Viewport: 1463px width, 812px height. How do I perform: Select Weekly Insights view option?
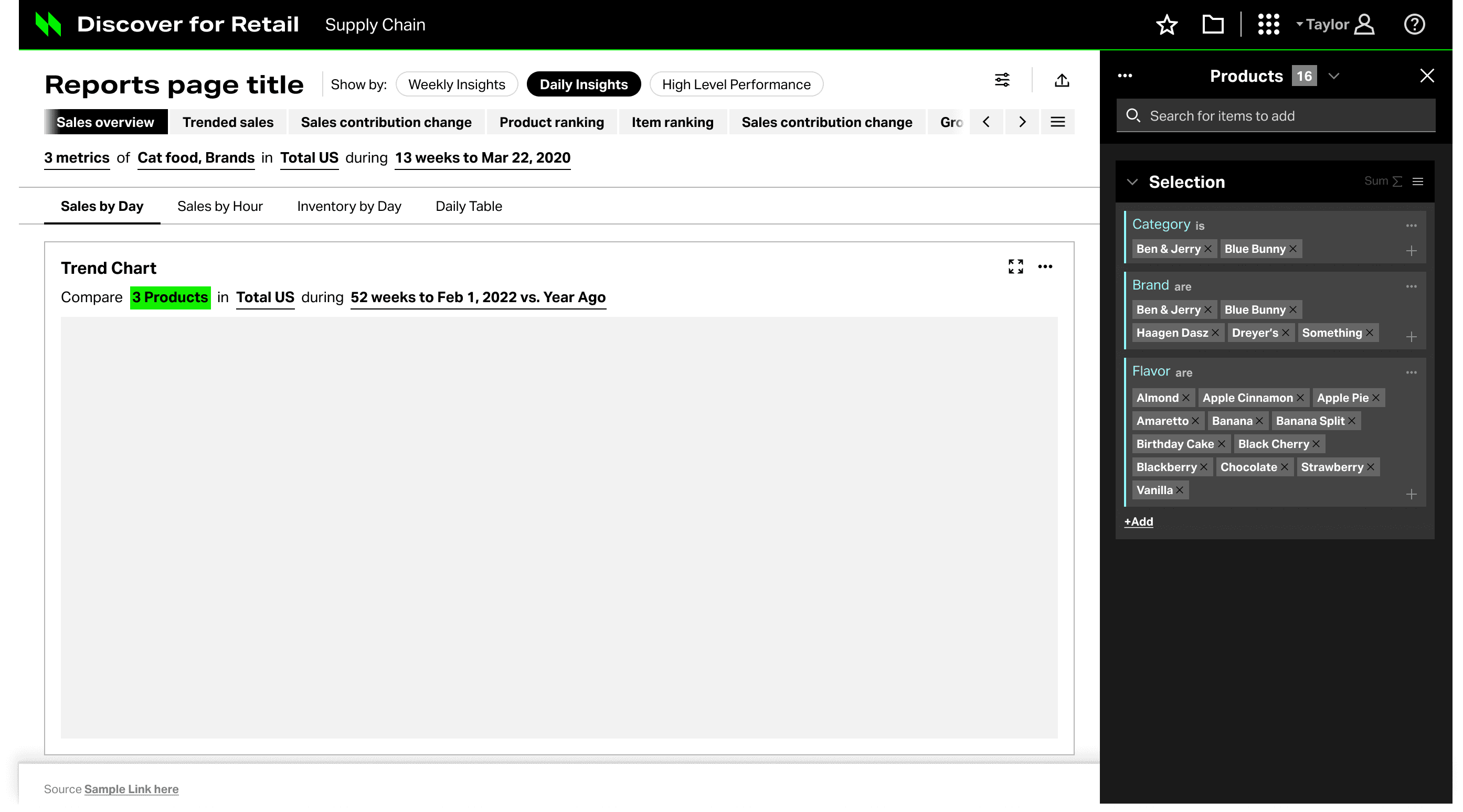(x=456, y=84)
